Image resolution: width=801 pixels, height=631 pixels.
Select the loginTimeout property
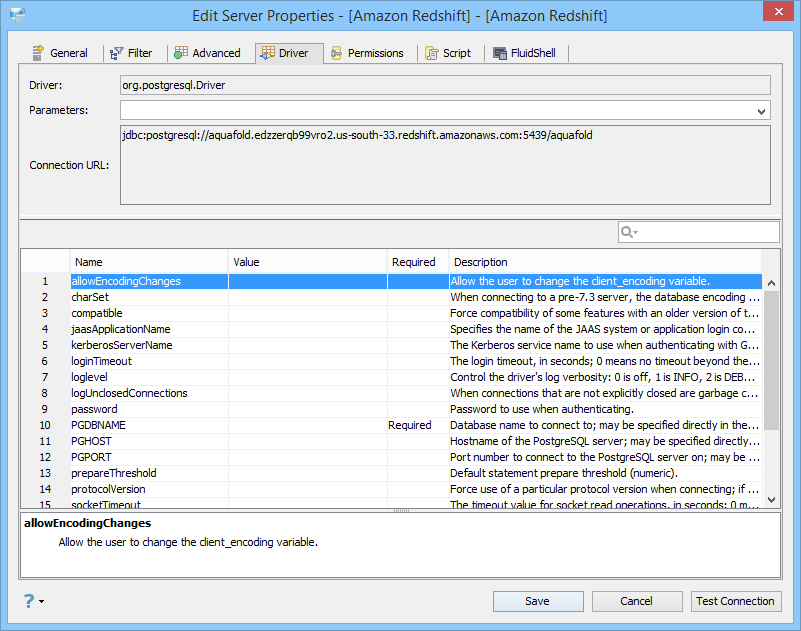(x=391, y=361)
